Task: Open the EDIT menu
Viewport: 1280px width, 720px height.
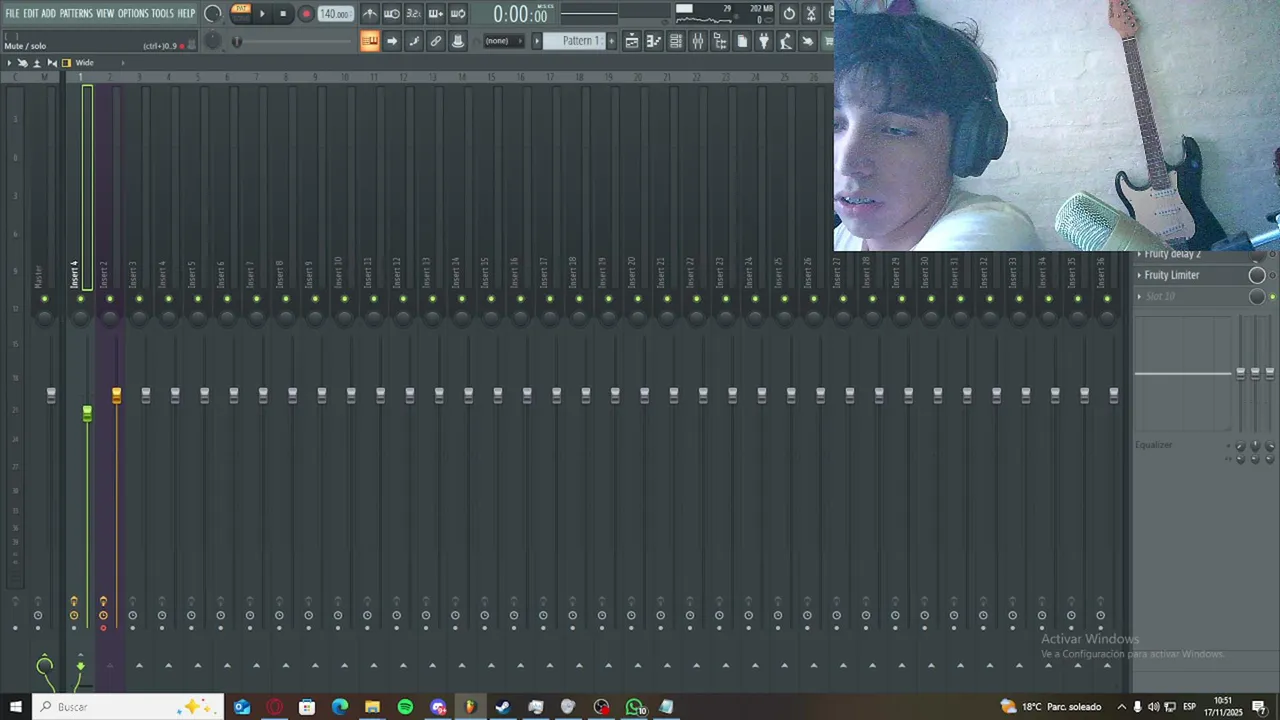Action: point(30,14)
